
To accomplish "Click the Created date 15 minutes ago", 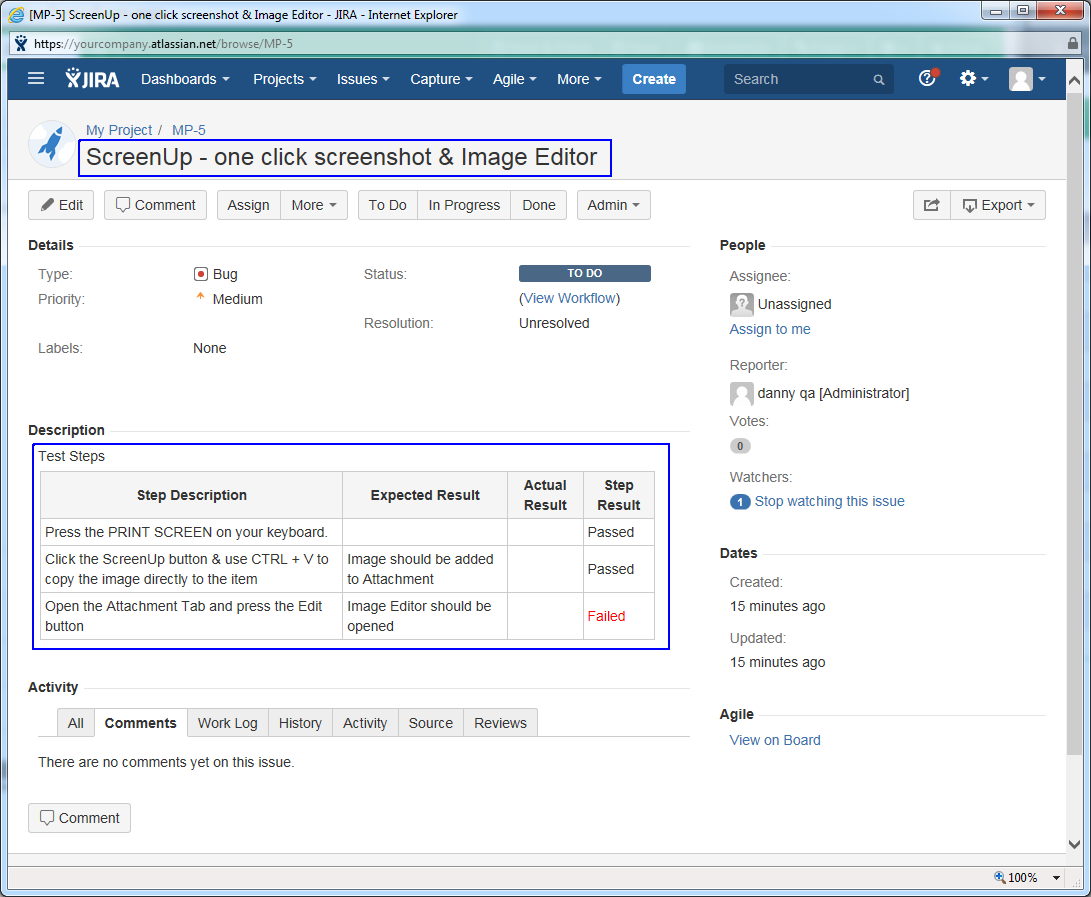I will click(x=777, y=606).
